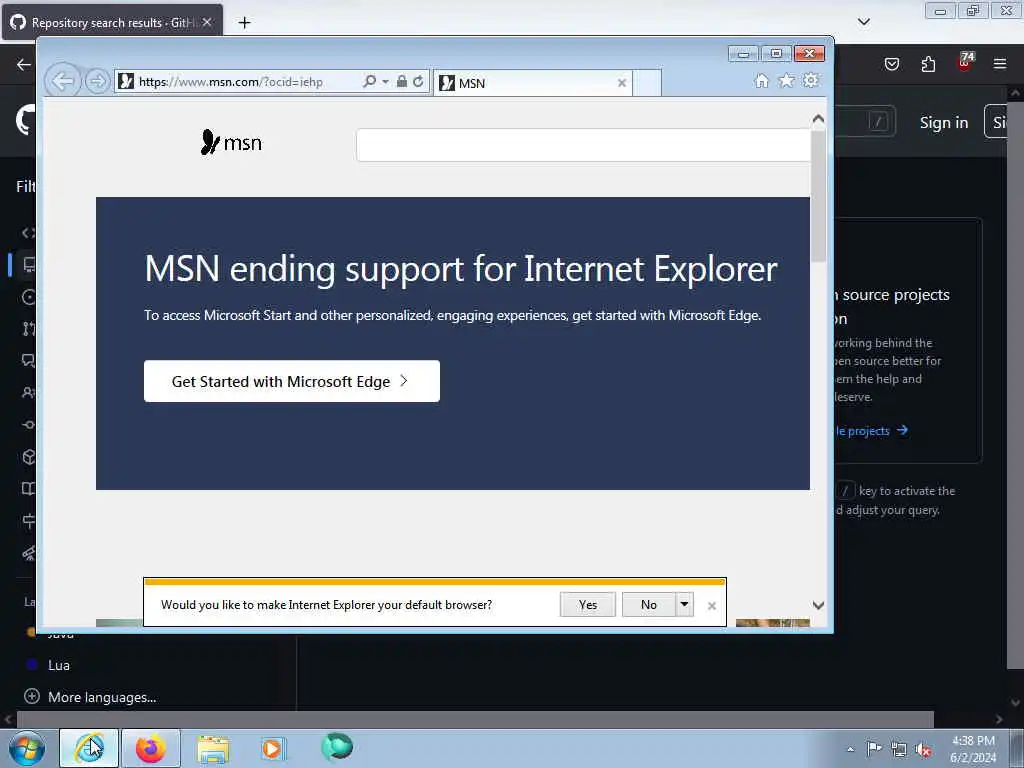
Task: Click the Firefox taskbar icon
Action: click(151, 748)
